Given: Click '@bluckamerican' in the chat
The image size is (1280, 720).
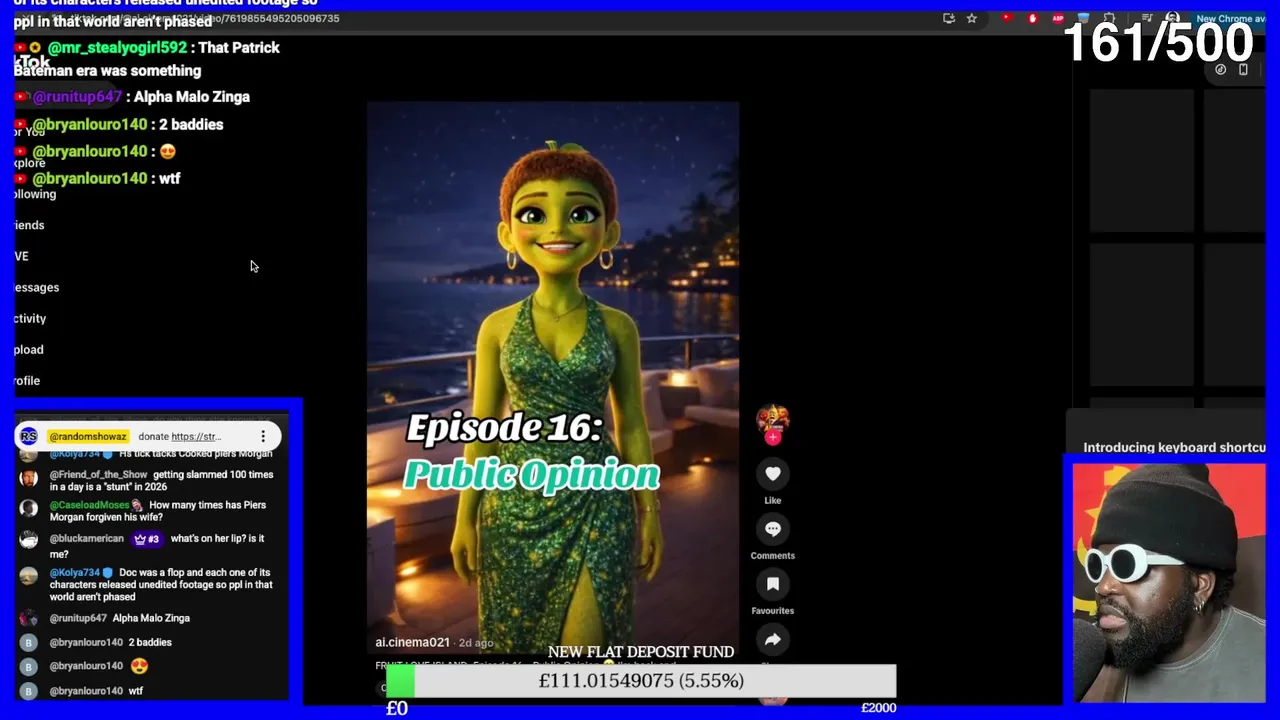Looking at the screenshot, I should pos(87,539).
